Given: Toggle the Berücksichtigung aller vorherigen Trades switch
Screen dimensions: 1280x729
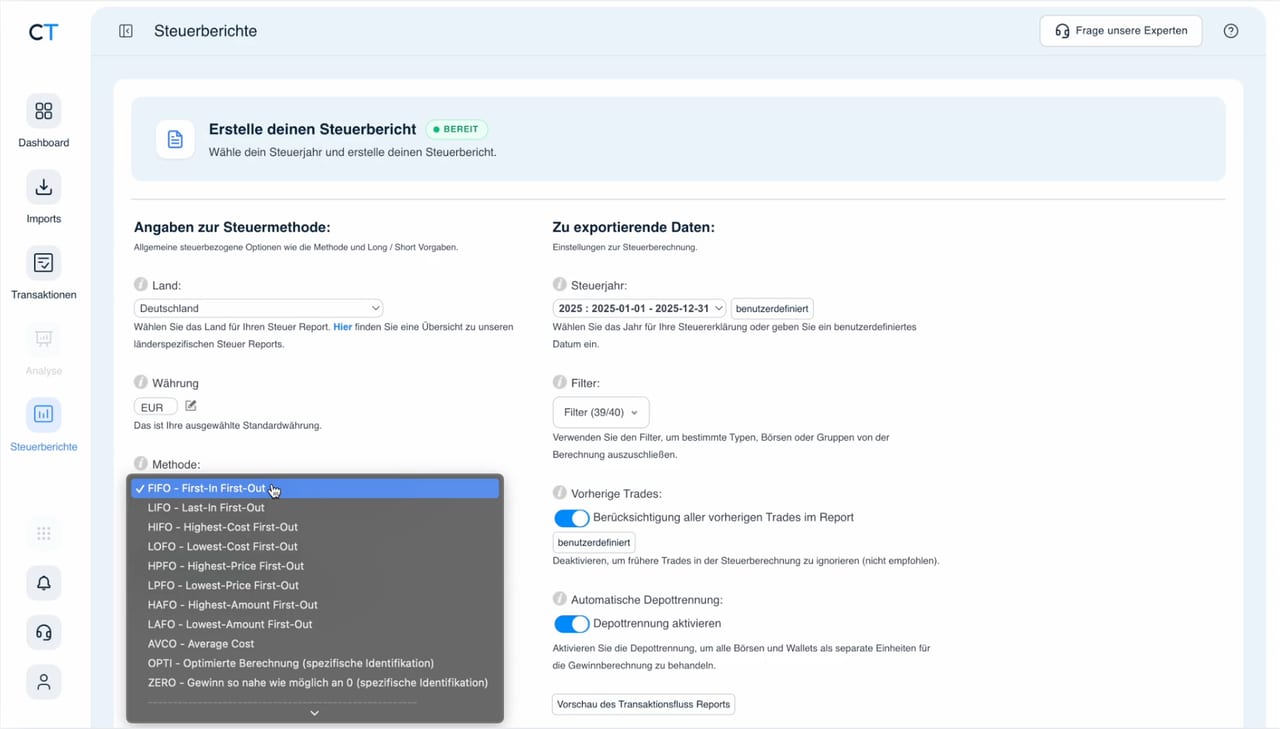Looking at the screenshot, I should [572, 518].
